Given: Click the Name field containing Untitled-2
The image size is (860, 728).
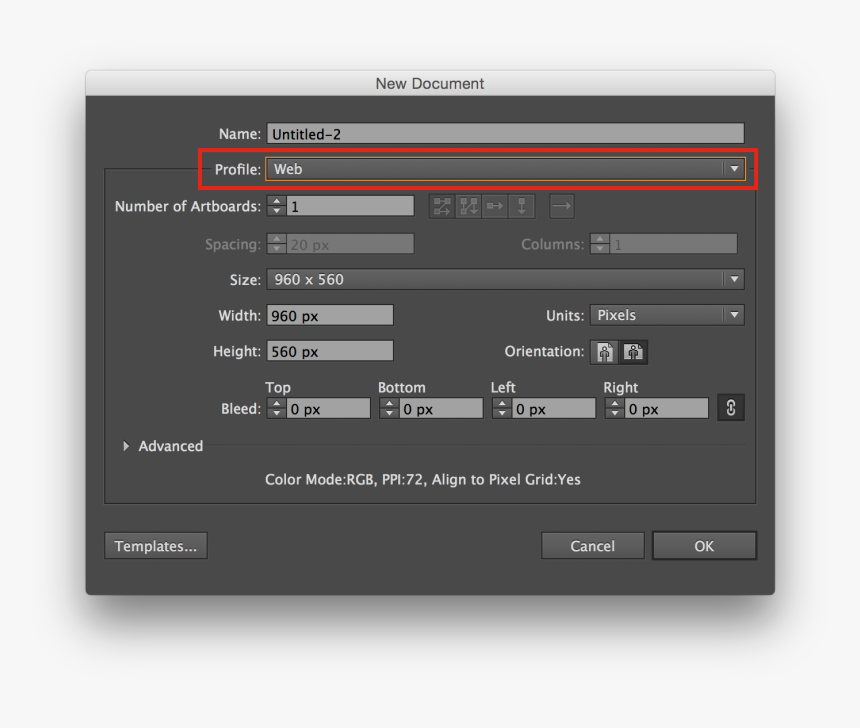Looking at the screenshot, I should click(505, 134).
